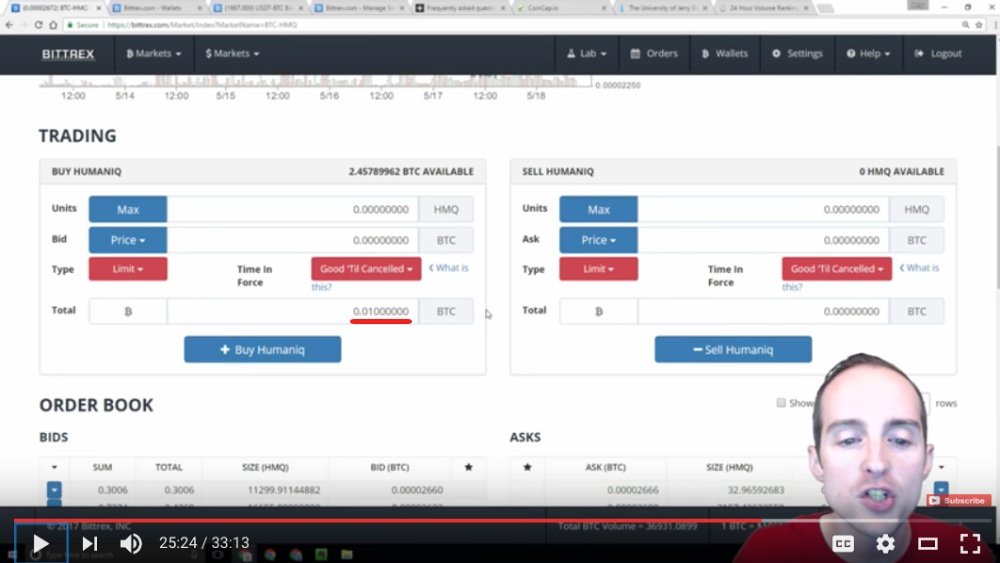Toggle the order book Show checkbox
1000x563 pixels.
781,403
